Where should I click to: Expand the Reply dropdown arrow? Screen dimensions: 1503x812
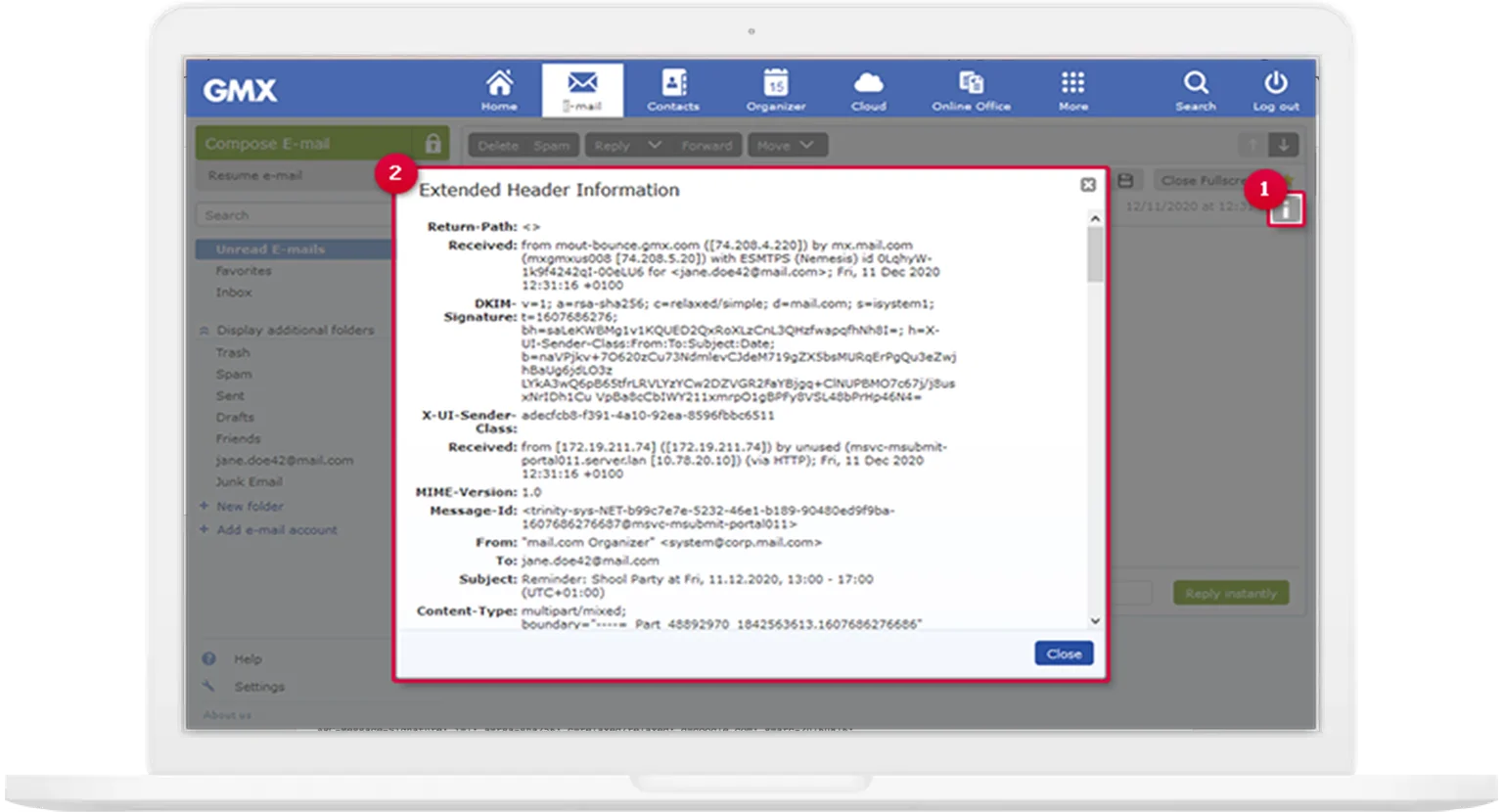pyautogui.click(x=655, y=145)
